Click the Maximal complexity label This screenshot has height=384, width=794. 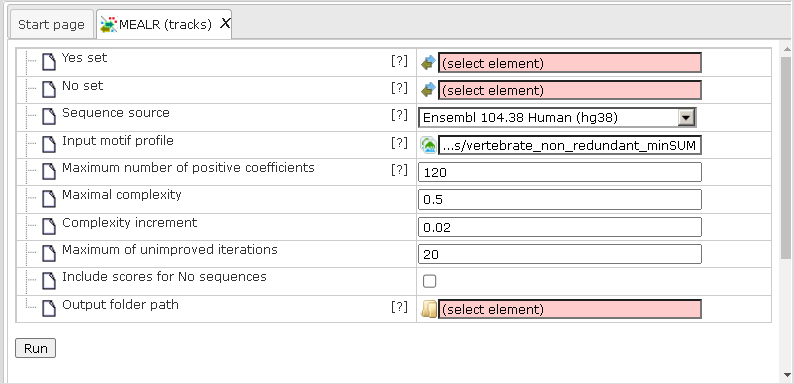click(x=122, y=195)
